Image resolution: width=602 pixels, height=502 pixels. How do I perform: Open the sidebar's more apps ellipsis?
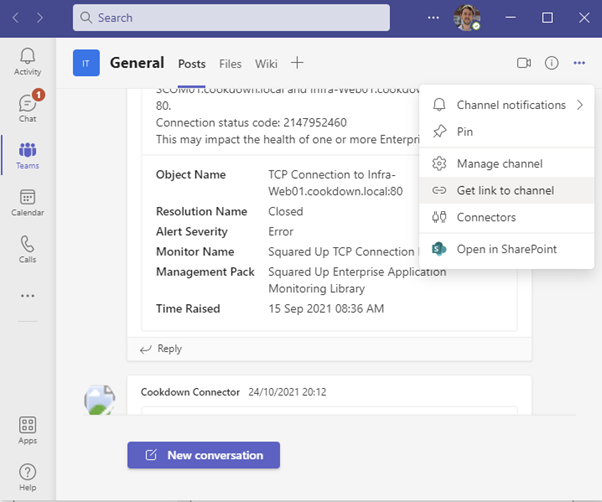(28, 296)
